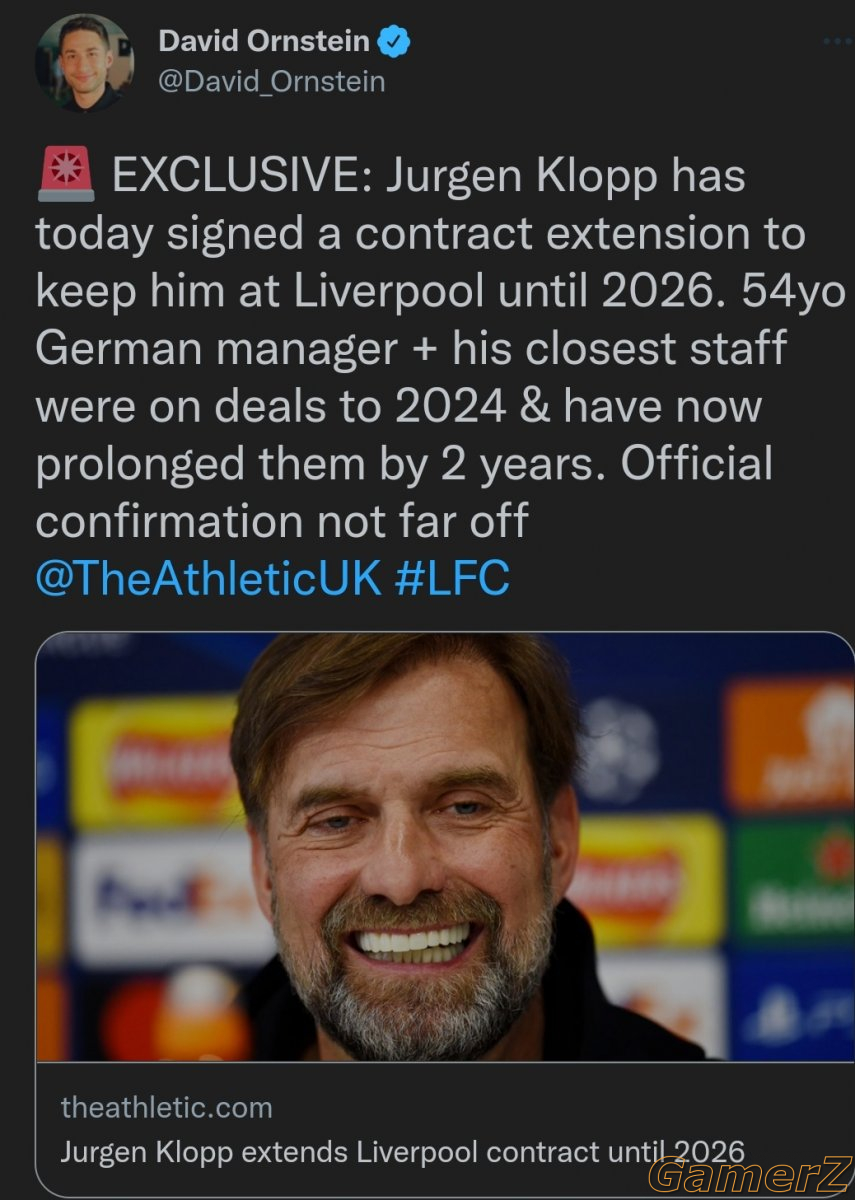Click the red siren emoji
Image resolution: width=855 pixels, height=1200 pixels.
tap(65, 176)
